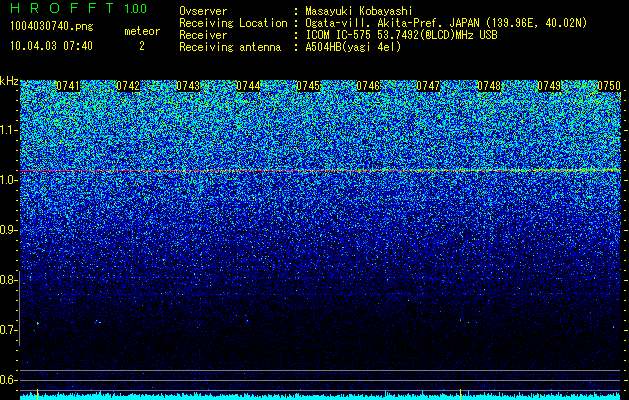Click the HROFFT 1.0.0 title text
The image size is (629, 400).
79,8
